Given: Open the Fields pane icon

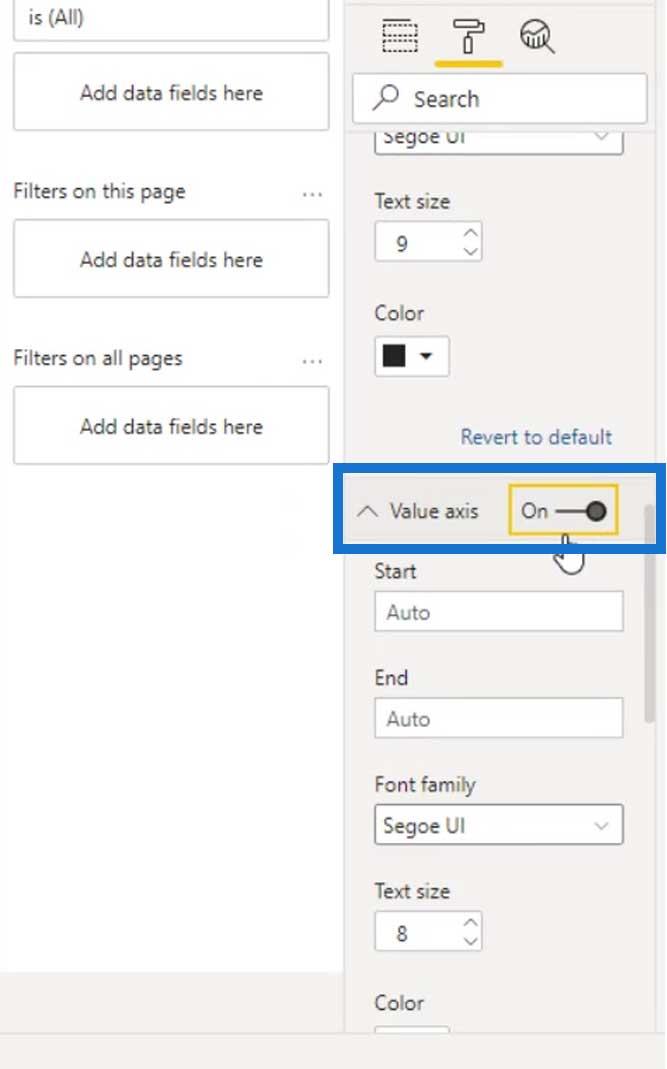Looking at the screenshot, I should click(400, 36).
